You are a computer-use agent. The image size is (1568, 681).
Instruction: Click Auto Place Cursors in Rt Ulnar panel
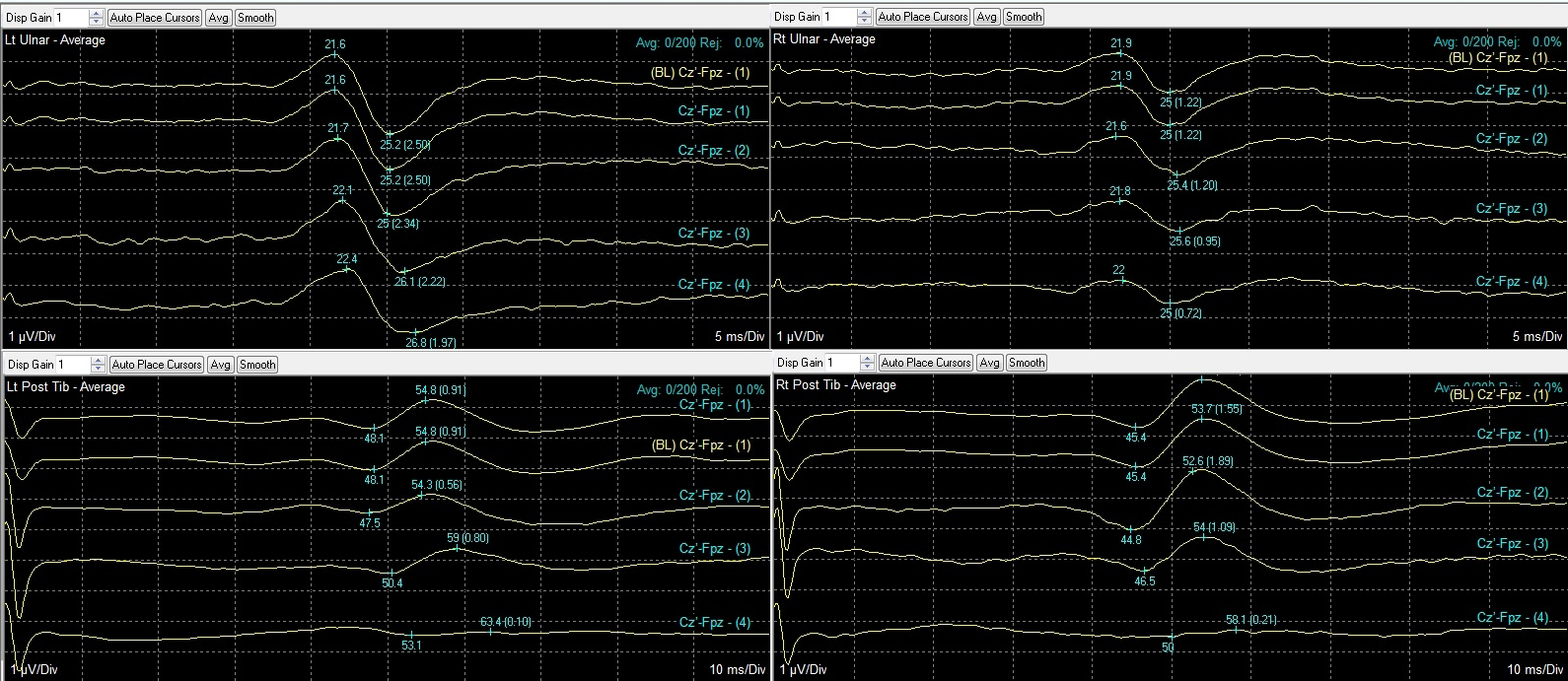coord(923,17)
